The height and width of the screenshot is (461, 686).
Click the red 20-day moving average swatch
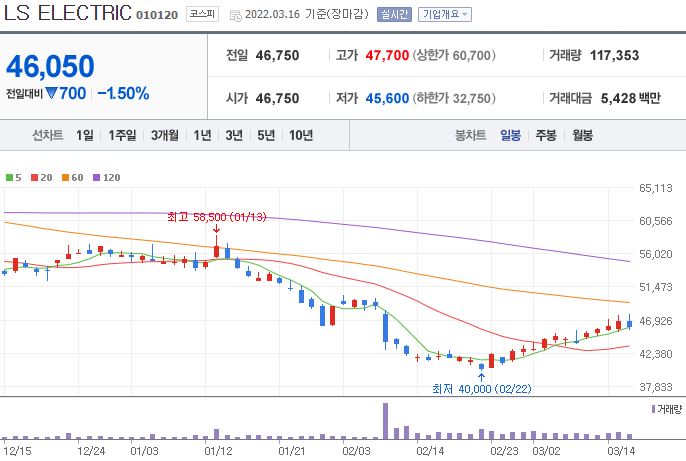tap(35, 178)
